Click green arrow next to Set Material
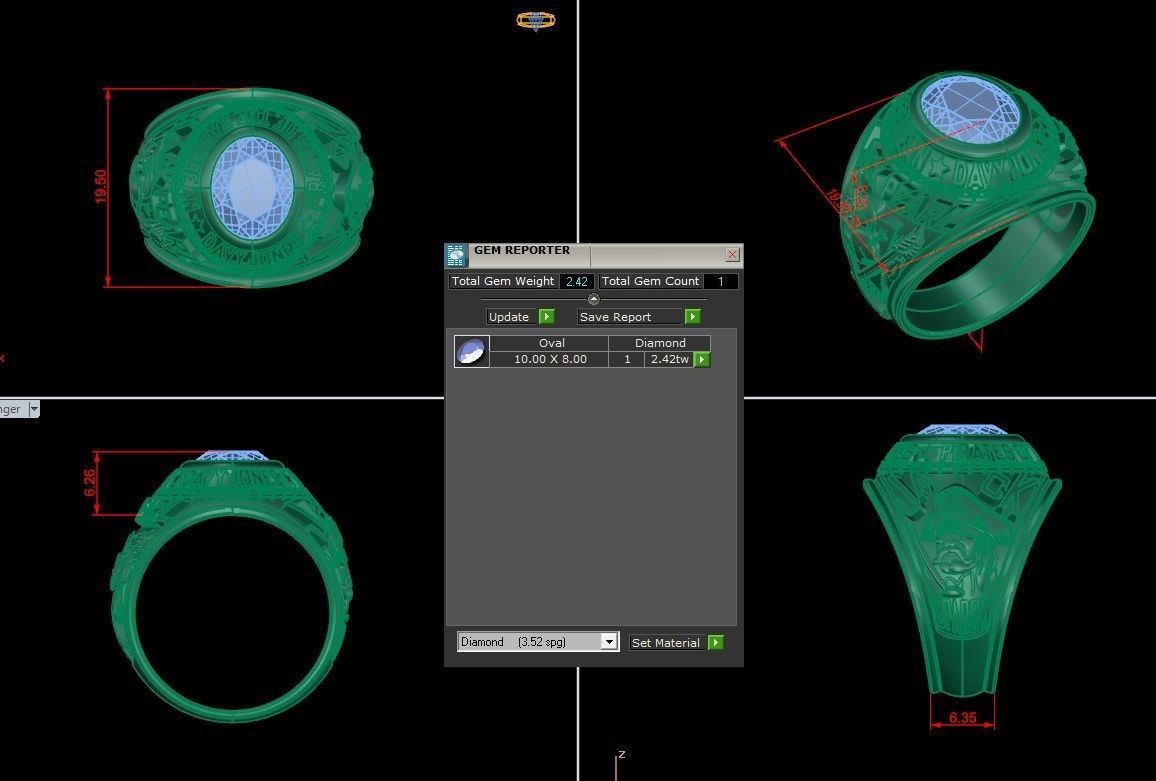1156x781 pixels. click(716, 642)
